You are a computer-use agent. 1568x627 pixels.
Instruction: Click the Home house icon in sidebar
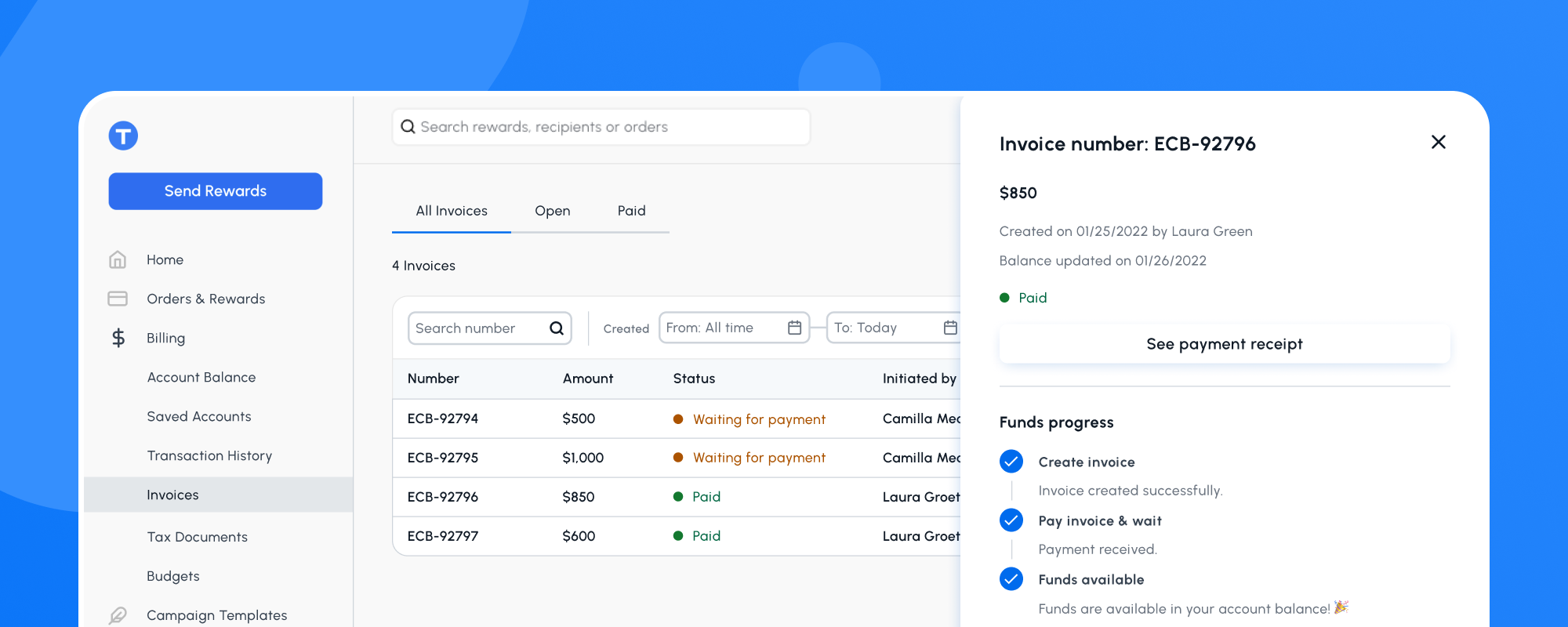[x=118, y=259]
